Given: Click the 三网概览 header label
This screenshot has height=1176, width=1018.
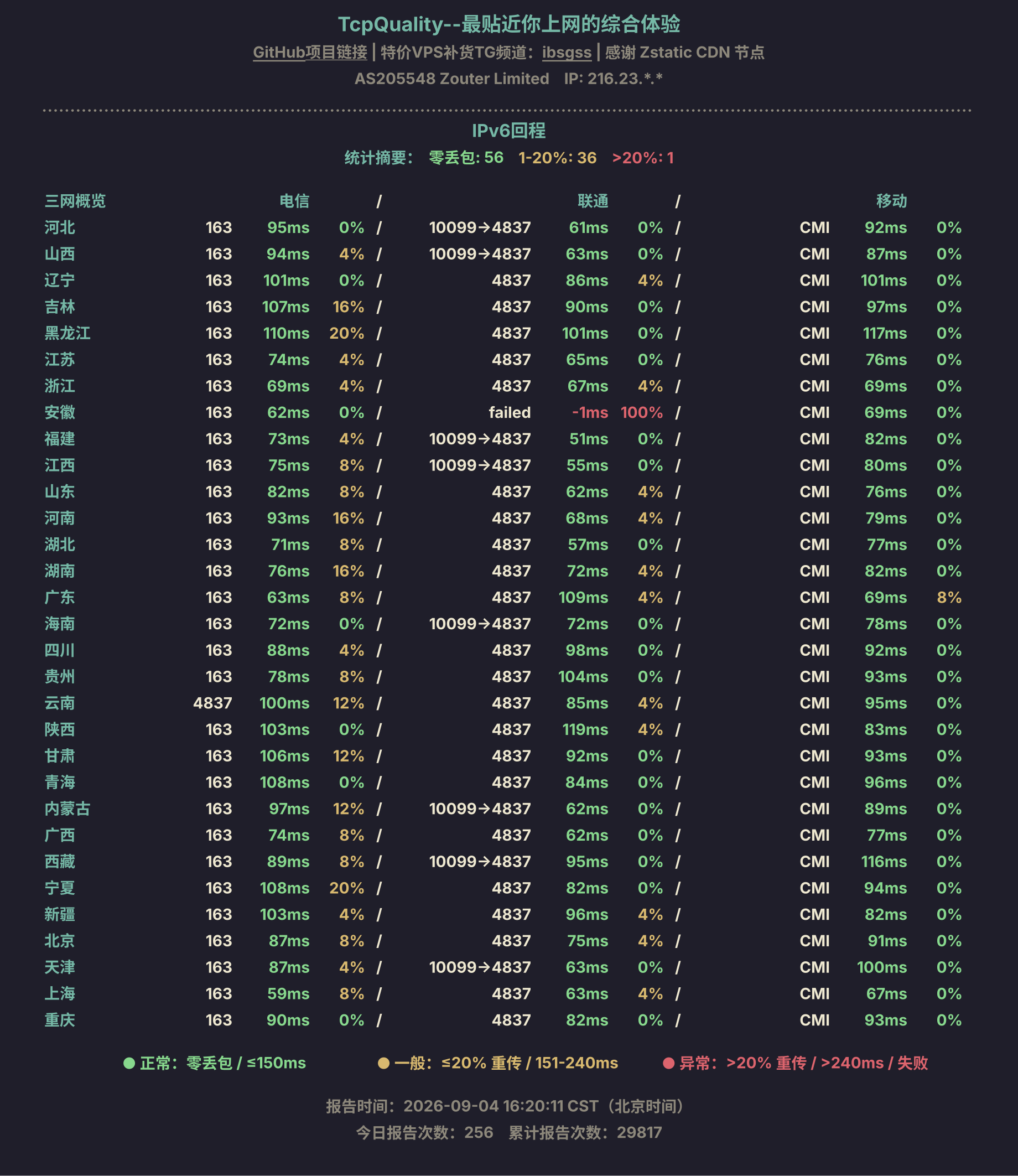Looking at the screenshot, I should [75, 200].
